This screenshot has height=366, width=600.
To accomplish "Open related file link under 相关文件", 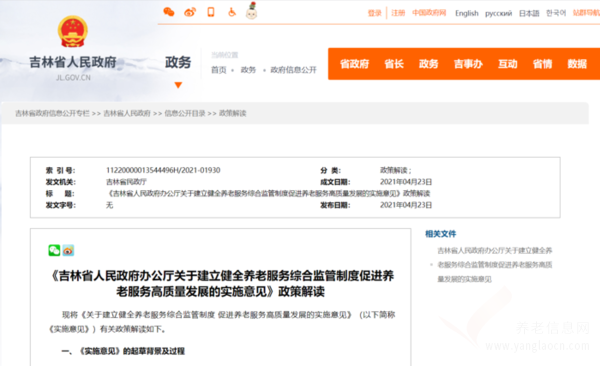I will click(495, 265).
